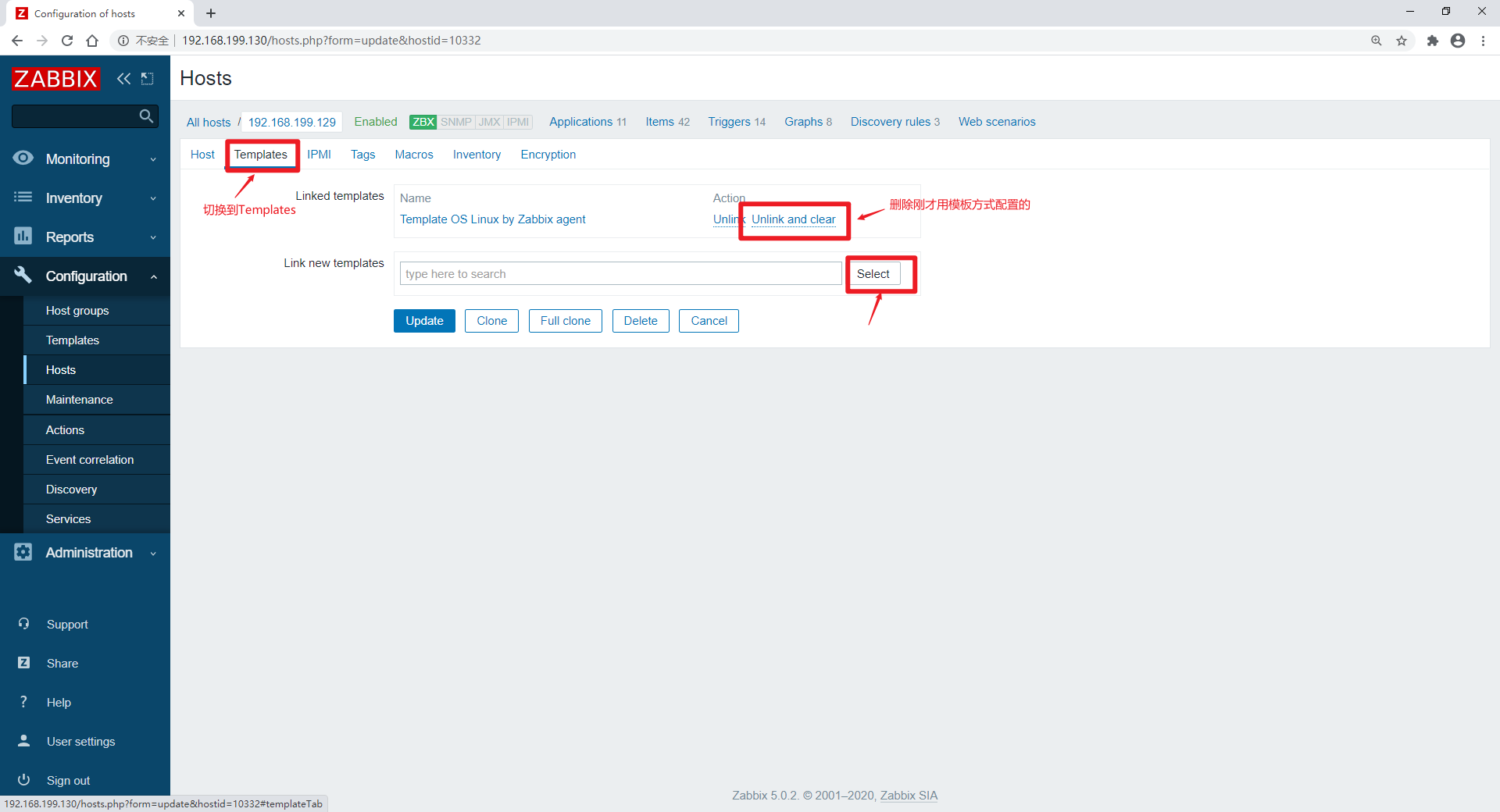This screenshot has width=1500, height=812.
Task: Expand the Inventory menu section
Action: coord(153,198)
